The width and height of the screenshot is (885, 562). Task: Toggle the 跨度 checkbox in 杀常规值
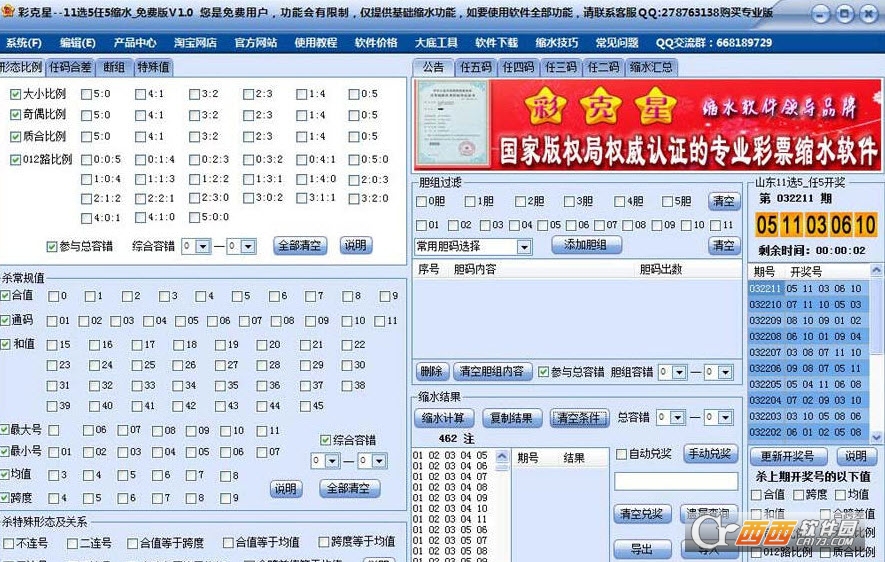[5, 498]
